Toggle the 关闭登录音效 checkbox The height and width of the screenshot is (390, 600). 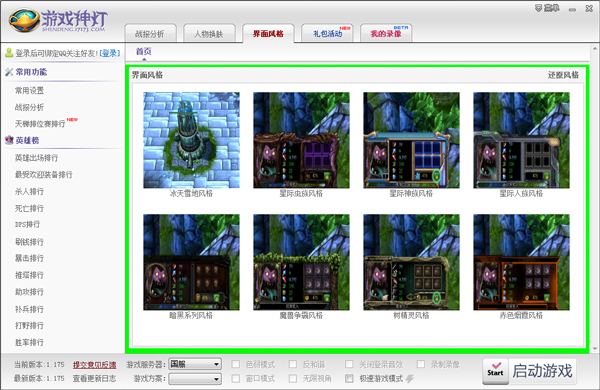pyautogui.click(x=349, y=364)
